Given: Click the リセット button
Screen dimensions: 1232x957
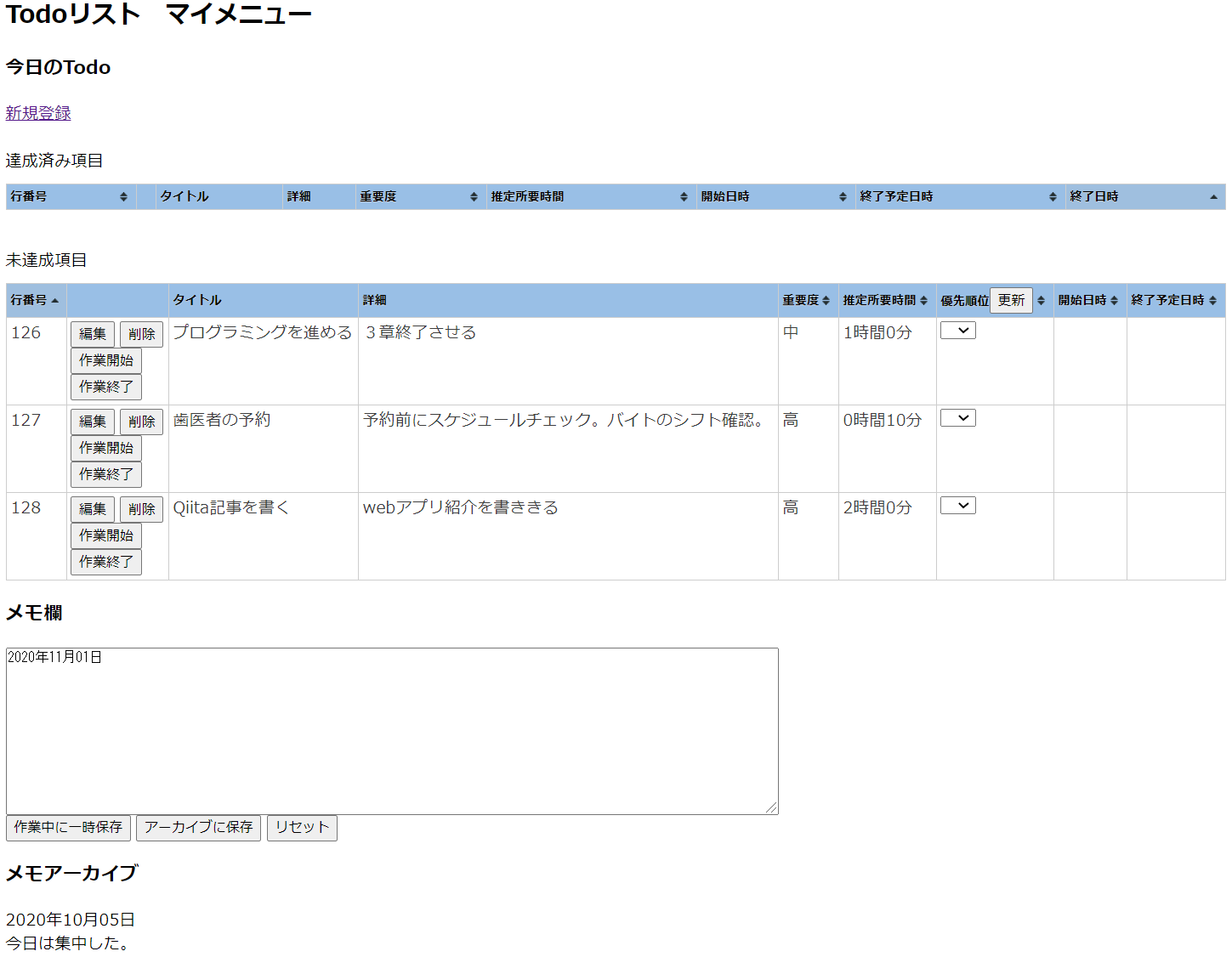Looking at the screenshot, I should click(x=302, y=828).
